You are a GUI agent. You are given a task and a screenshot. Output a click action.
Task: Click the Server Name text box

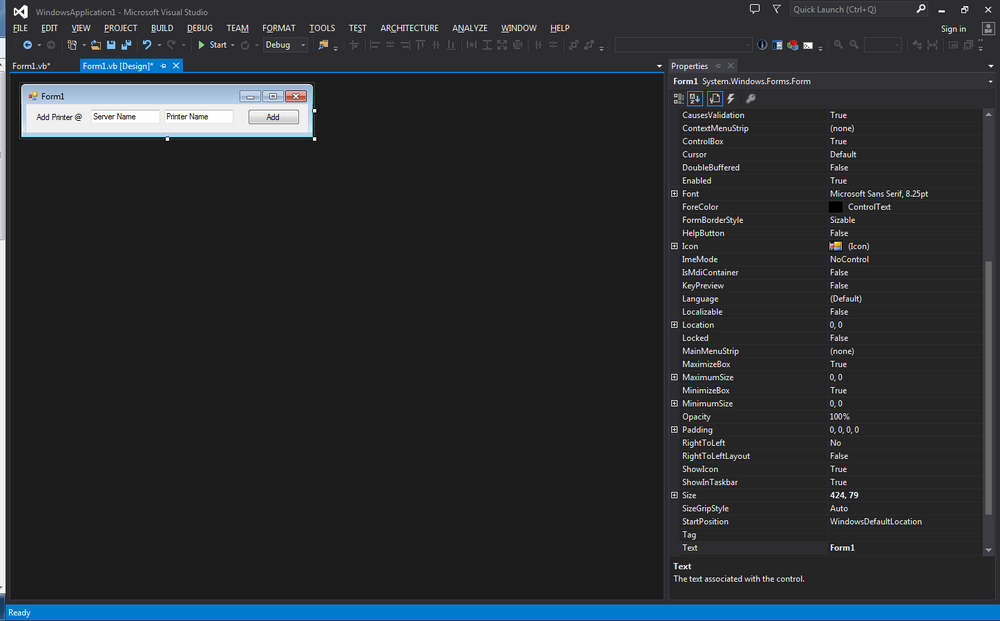125,117
